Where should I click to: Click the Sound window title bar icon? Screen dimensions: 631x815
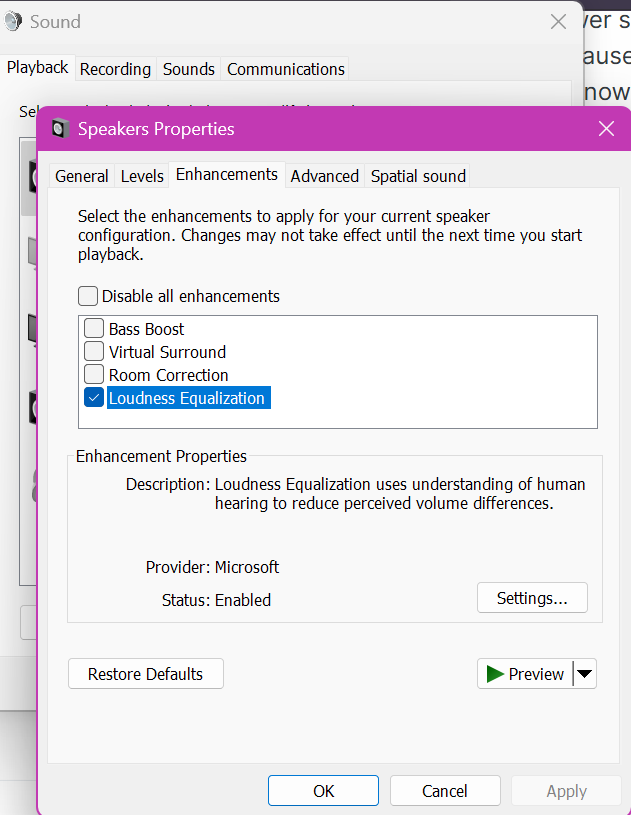12,21
